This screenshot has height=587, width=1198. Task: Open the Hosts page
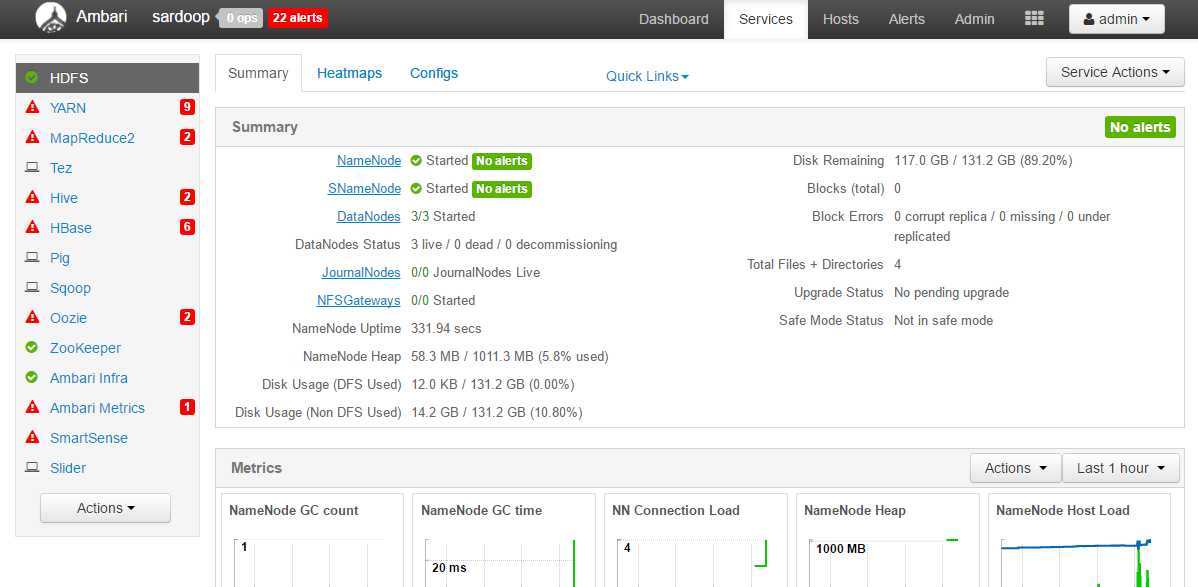pos(840,19)
